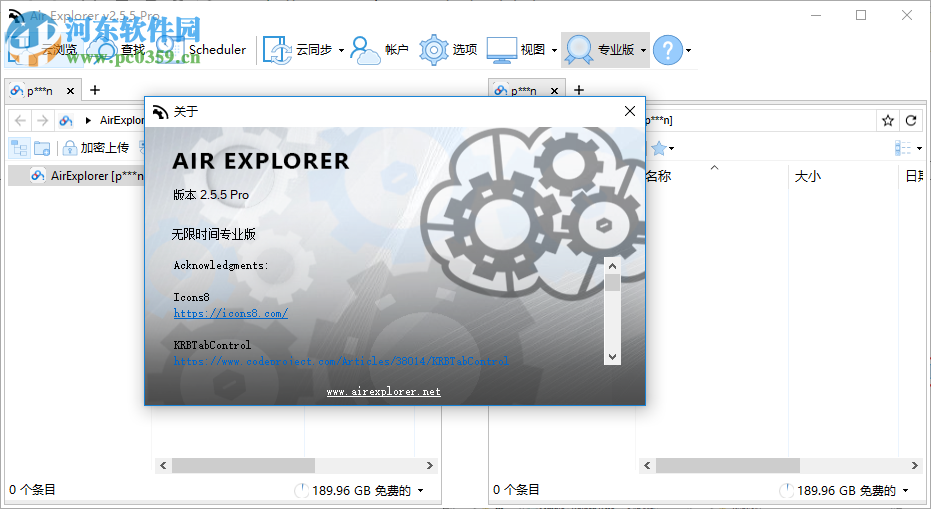Go back in left pane navigation
Viewport: 931px width, 509px height.
pos(20,121)
